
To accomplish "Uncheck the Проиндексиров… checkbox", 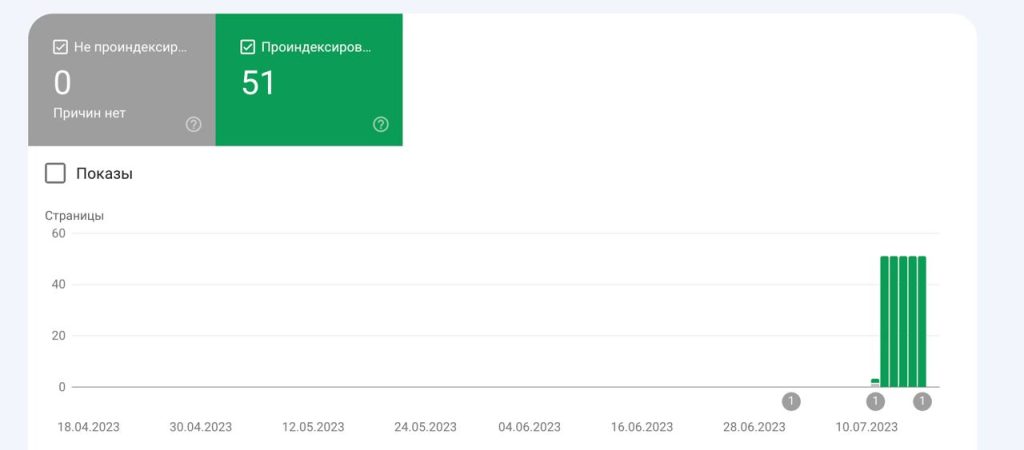I will [248, 47].
